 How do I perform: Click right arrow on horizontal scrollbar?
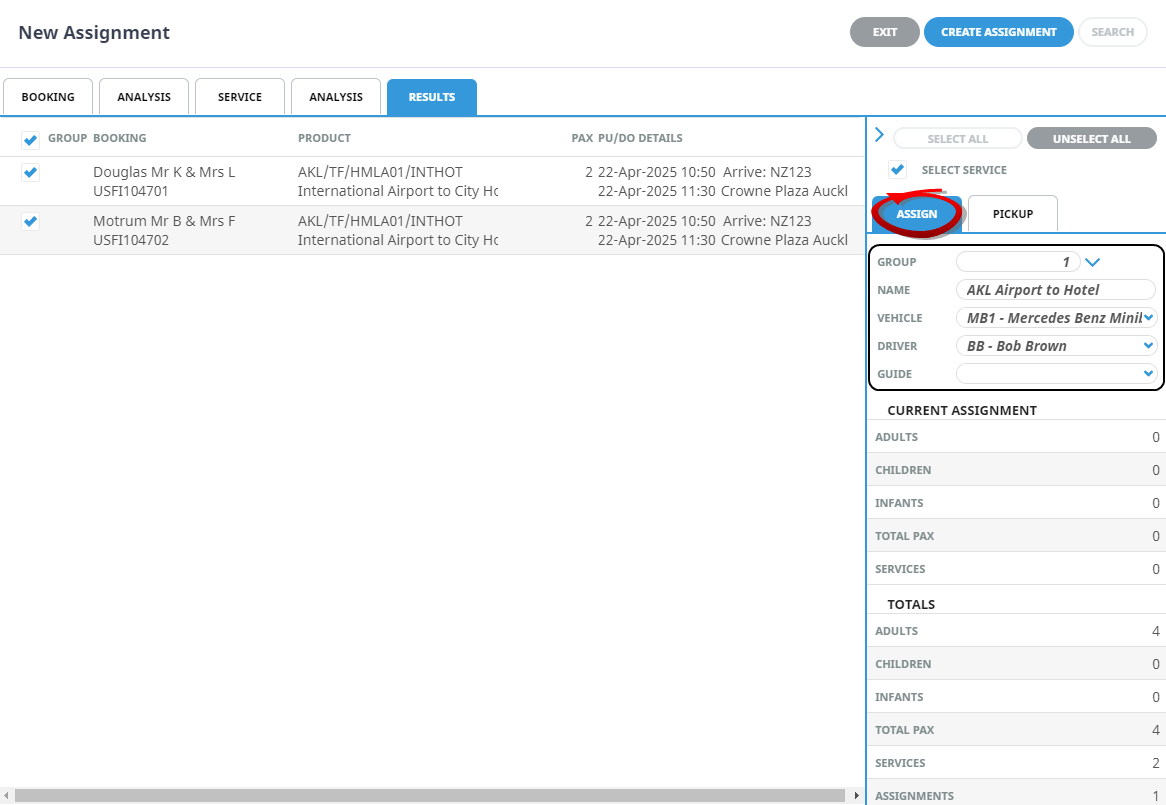(856, 795)
